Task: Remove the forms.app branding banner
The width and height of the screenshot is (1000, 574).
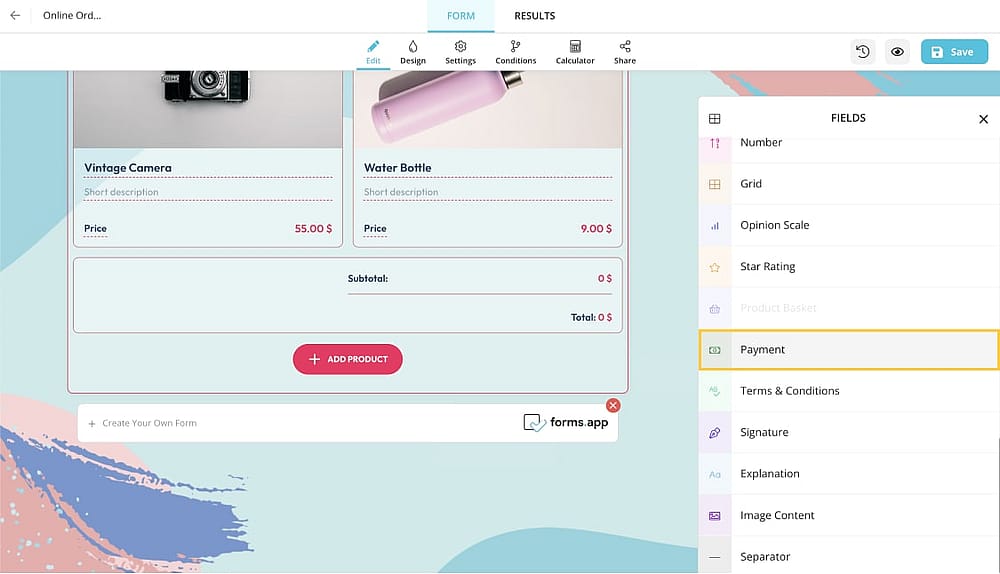Action: 613,405
